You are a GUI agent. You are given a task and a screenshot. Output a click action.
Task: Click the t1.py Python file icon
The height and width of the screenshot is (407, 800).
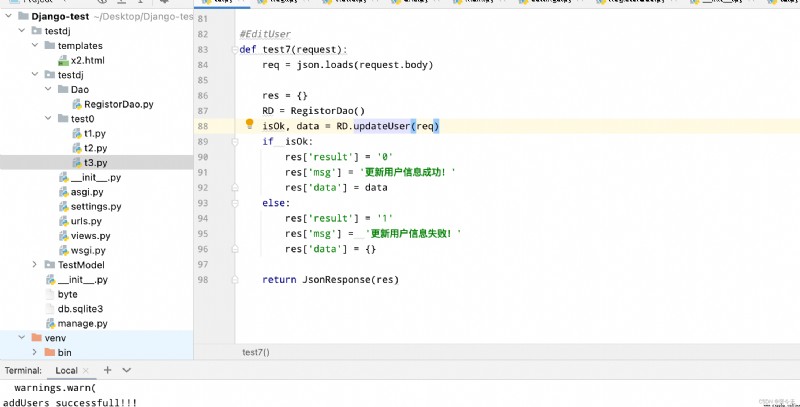tap(77, 134)
